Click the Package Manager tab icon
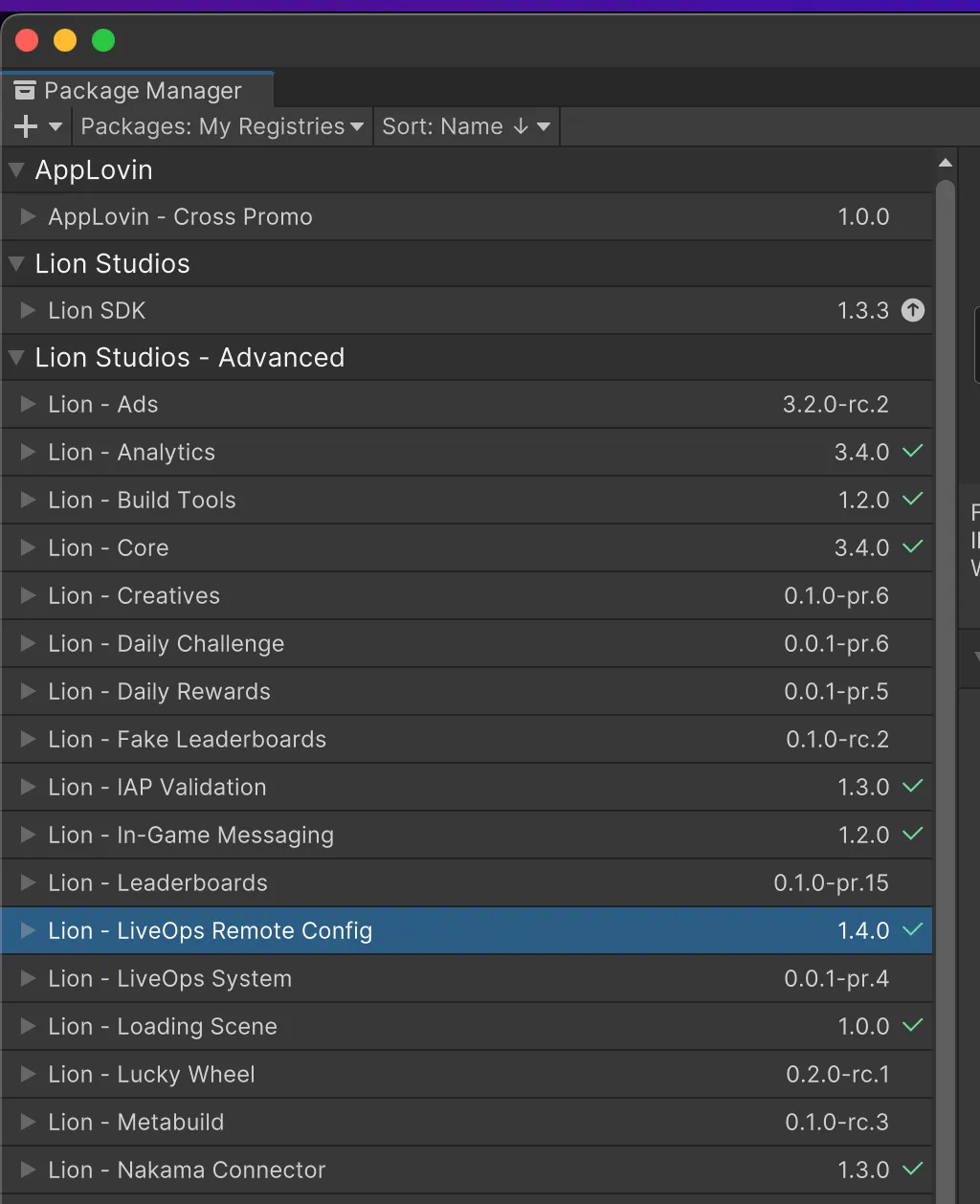980x1204 pixels. [25, 90]
